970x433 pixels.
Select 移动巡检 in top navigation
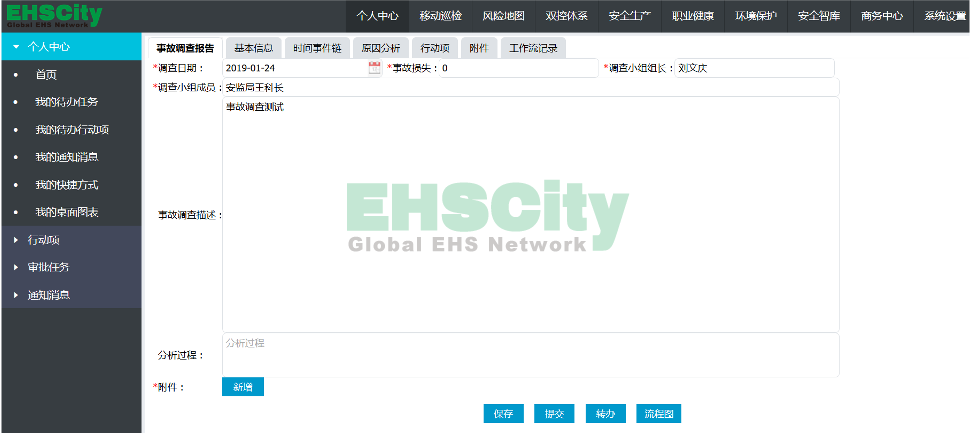click(x=440, y=16)
